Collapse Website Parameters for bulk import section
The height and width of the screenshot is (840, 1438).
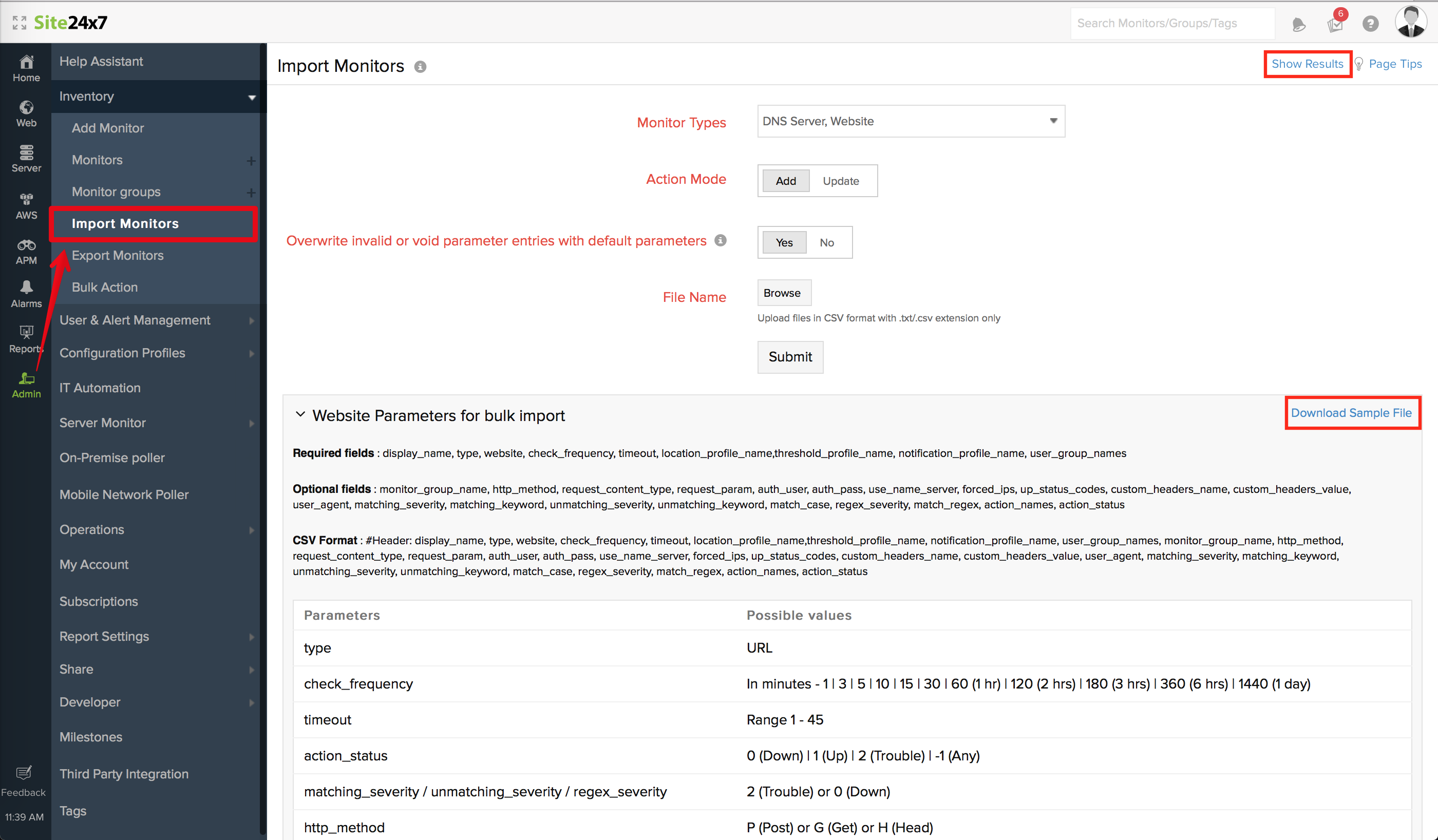[x=300, y=415]
